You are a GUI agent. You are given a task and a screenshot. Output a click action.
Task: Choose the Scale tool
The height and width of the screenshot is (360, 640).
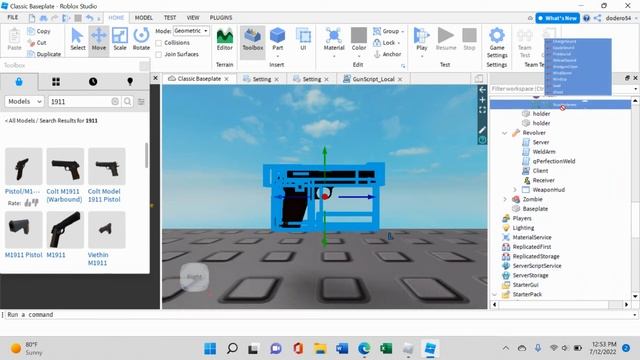(120, 39)
